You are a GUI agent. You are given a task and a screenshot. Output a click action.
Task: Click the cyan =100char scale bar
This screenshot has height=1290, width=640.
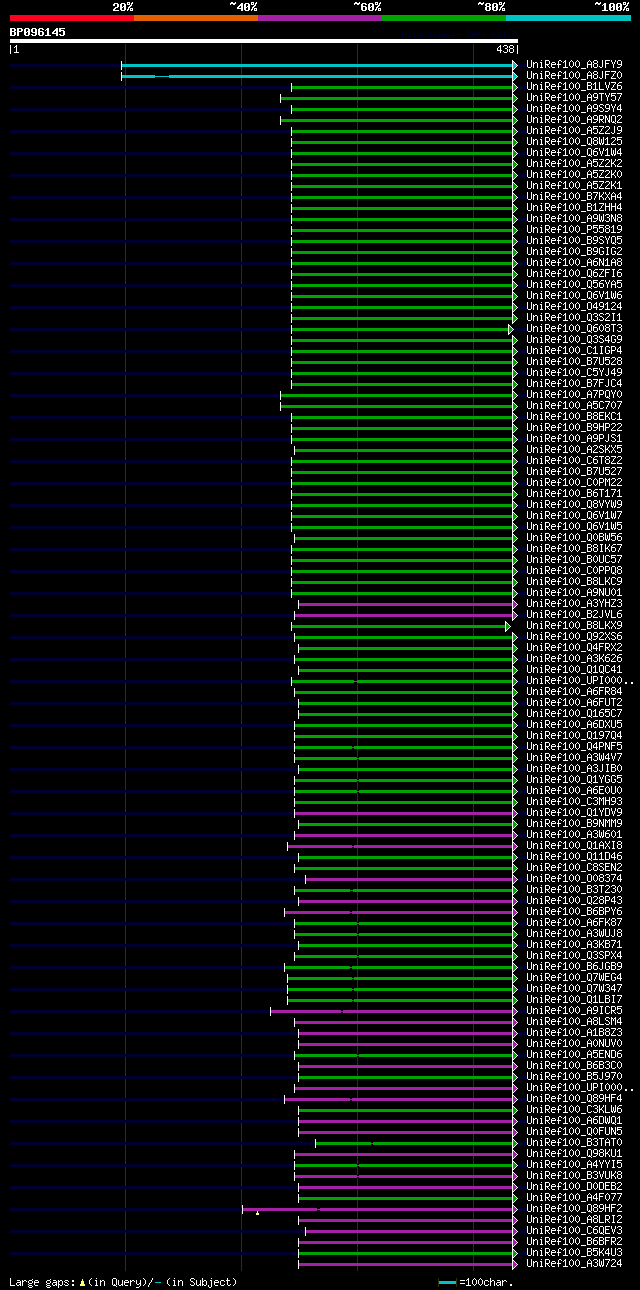click(x=447, y=1282)
